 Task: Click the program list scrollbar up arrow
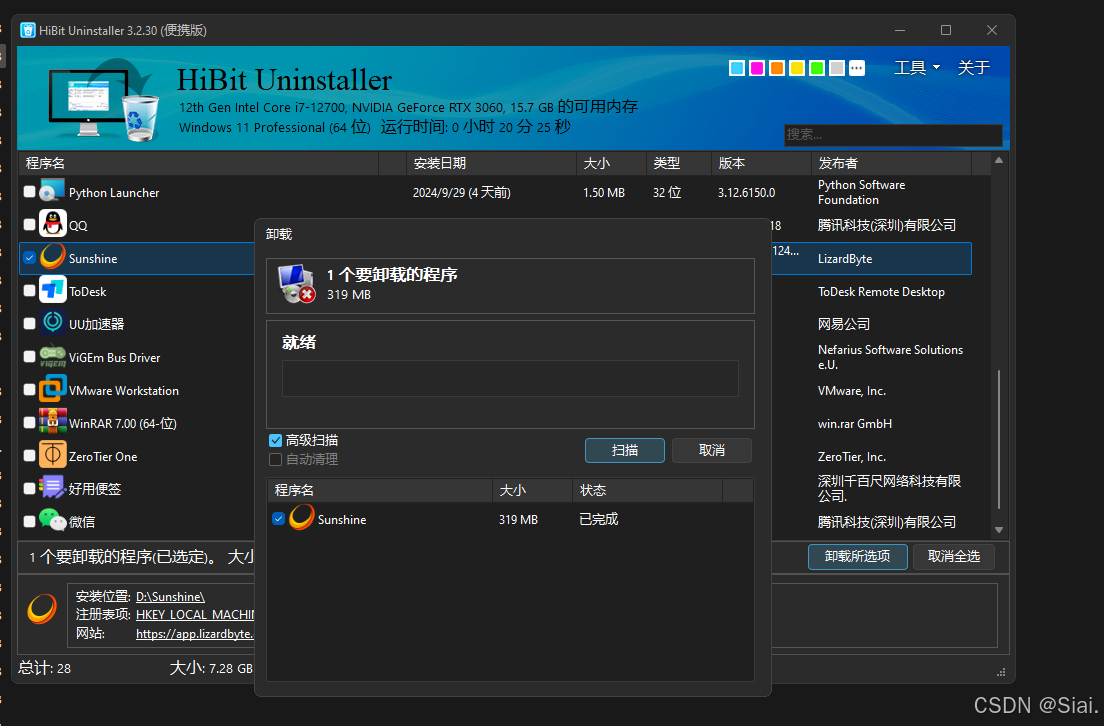[x=998, y=161]
